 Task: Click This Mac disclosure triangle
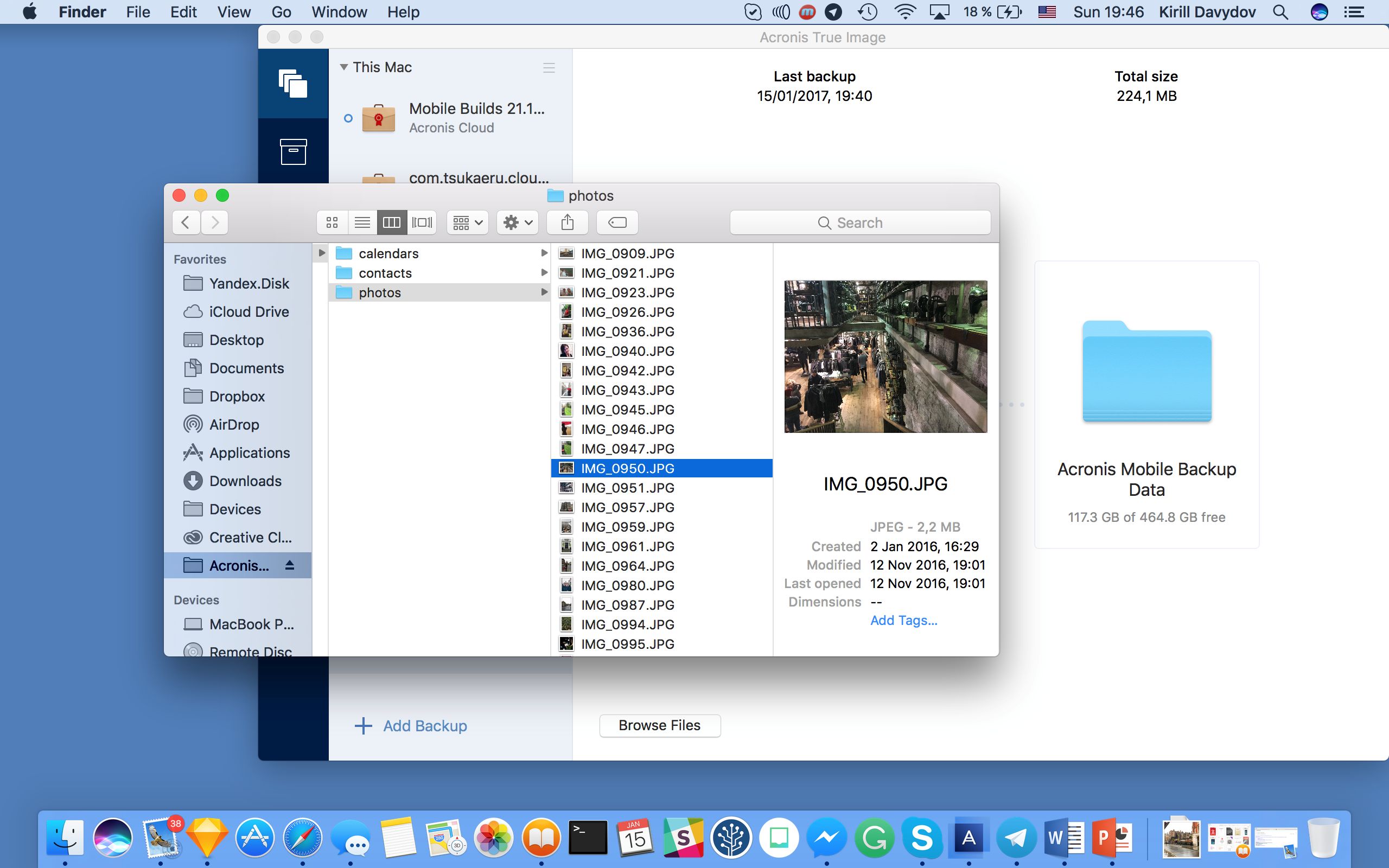point(344,67)
